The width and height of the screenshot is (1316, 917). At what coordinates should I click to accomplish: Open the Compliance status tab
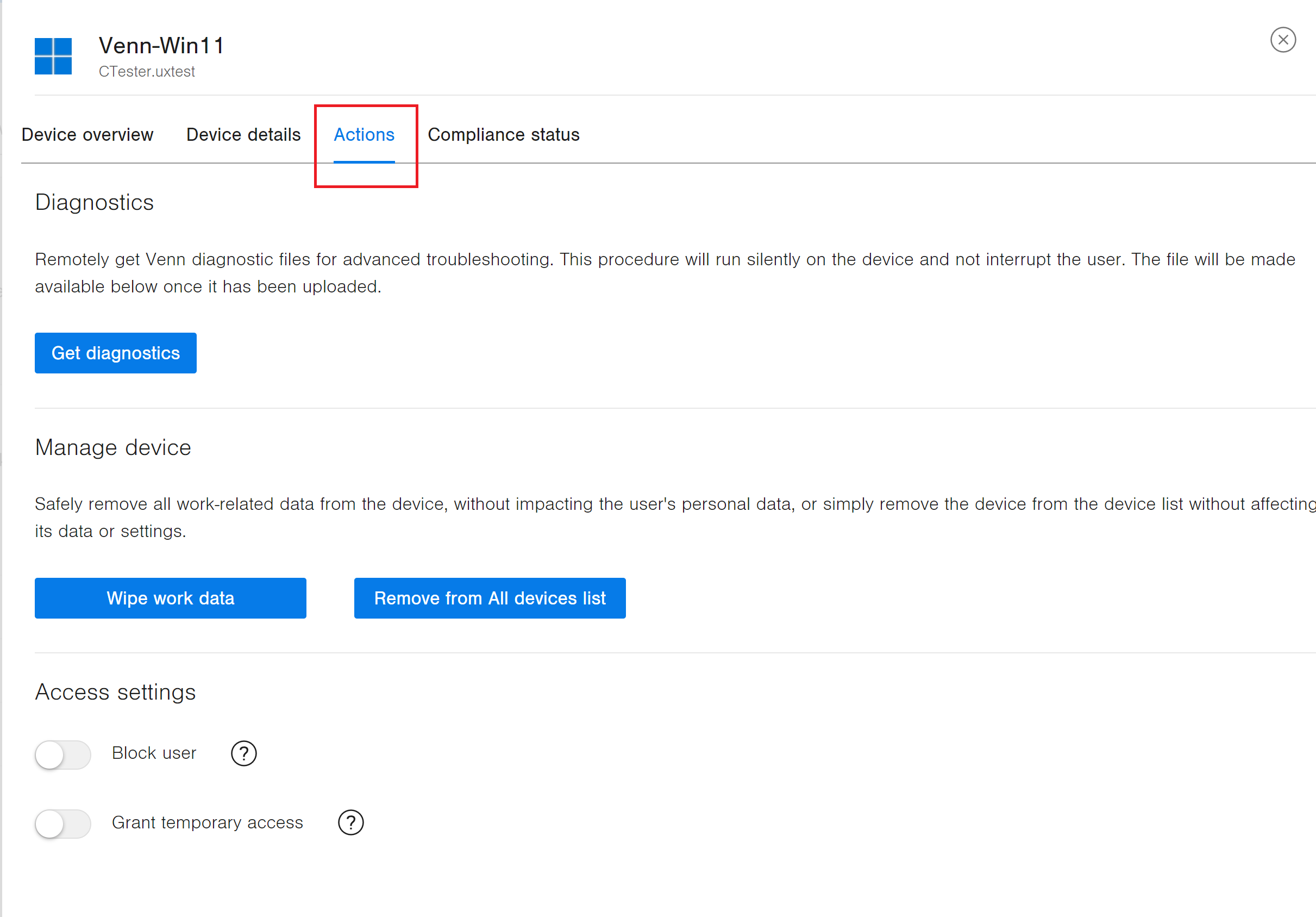(503, 134)
